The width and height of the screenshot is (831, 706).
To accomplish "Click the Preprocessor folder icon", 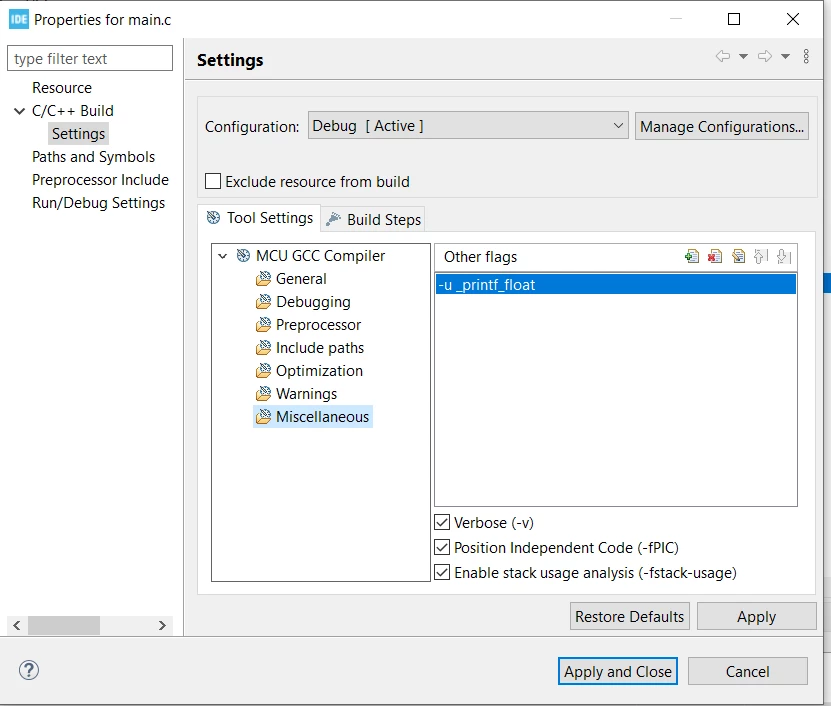I will tap(263, 324).
